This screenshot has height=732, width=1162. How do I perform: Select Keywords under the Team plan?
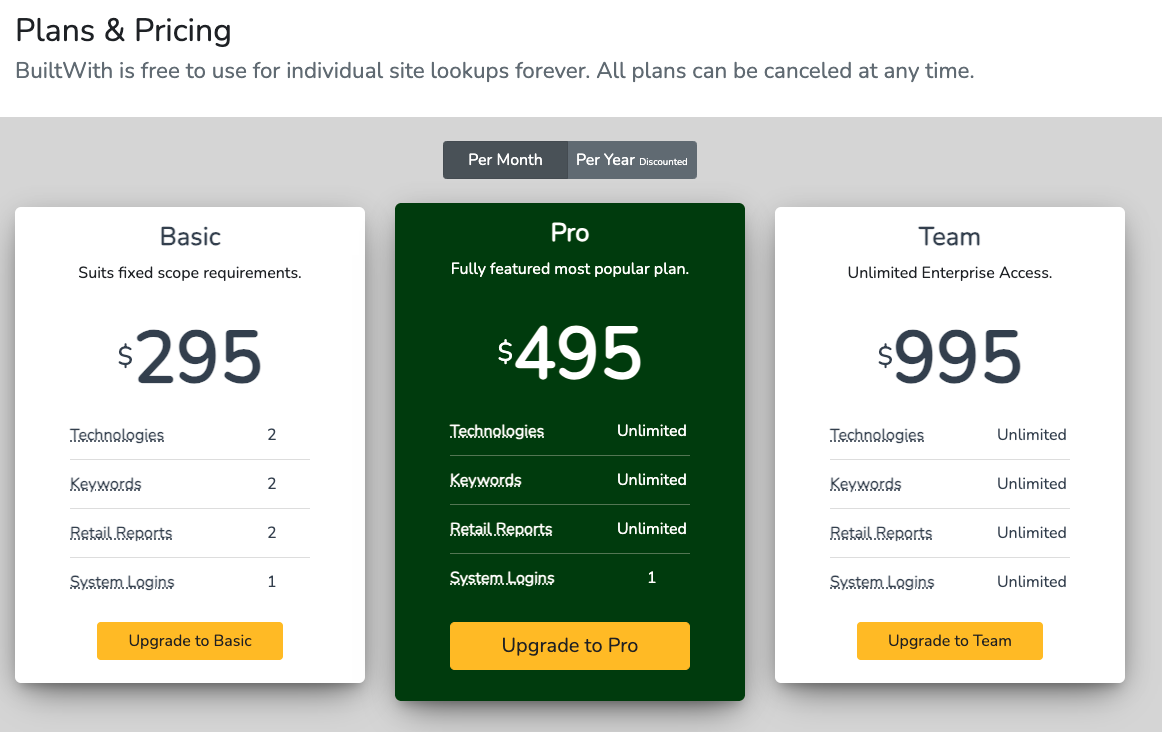coord(866,484)
